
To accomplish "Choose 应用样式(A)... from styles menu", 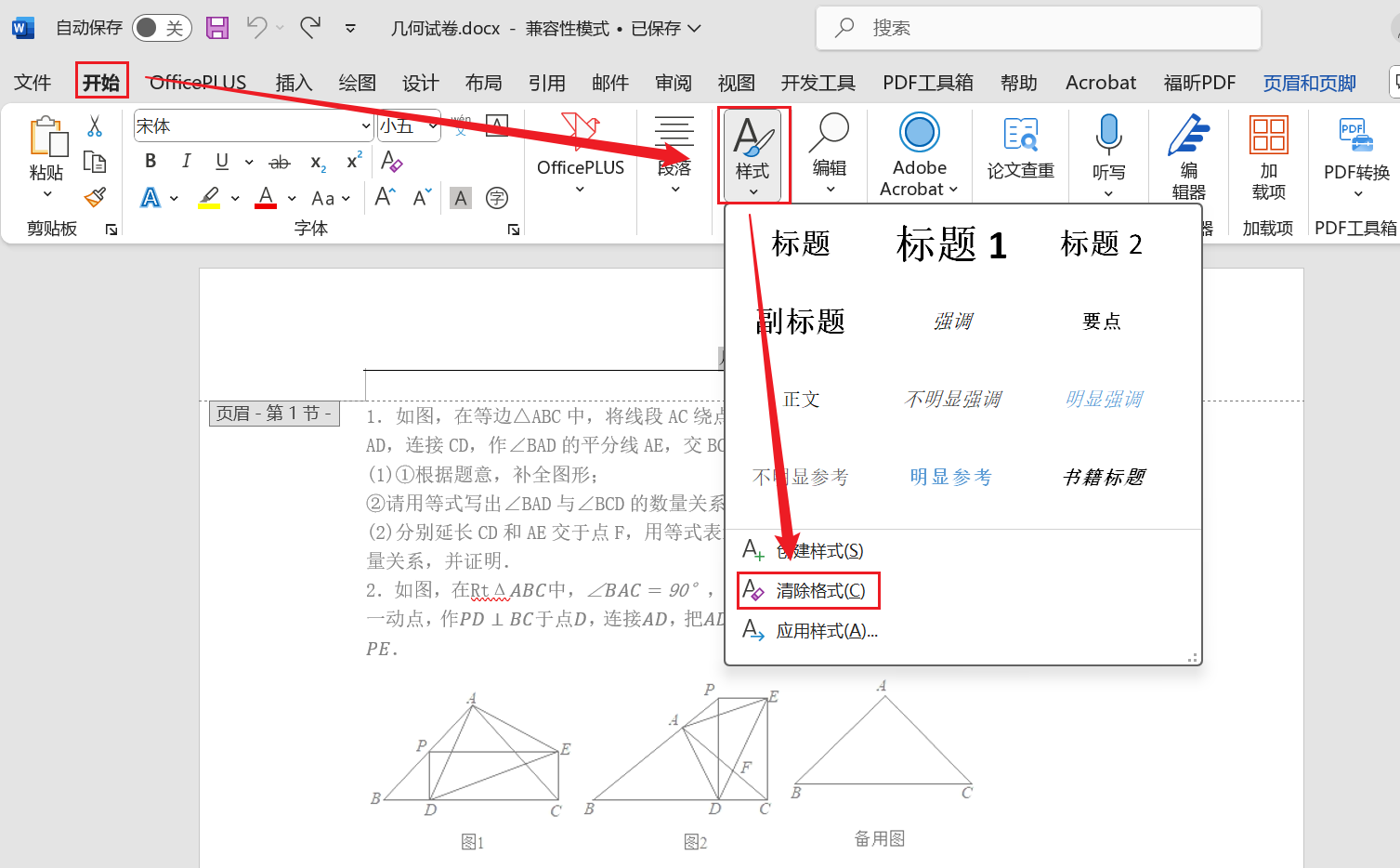I will click(810, 631).
